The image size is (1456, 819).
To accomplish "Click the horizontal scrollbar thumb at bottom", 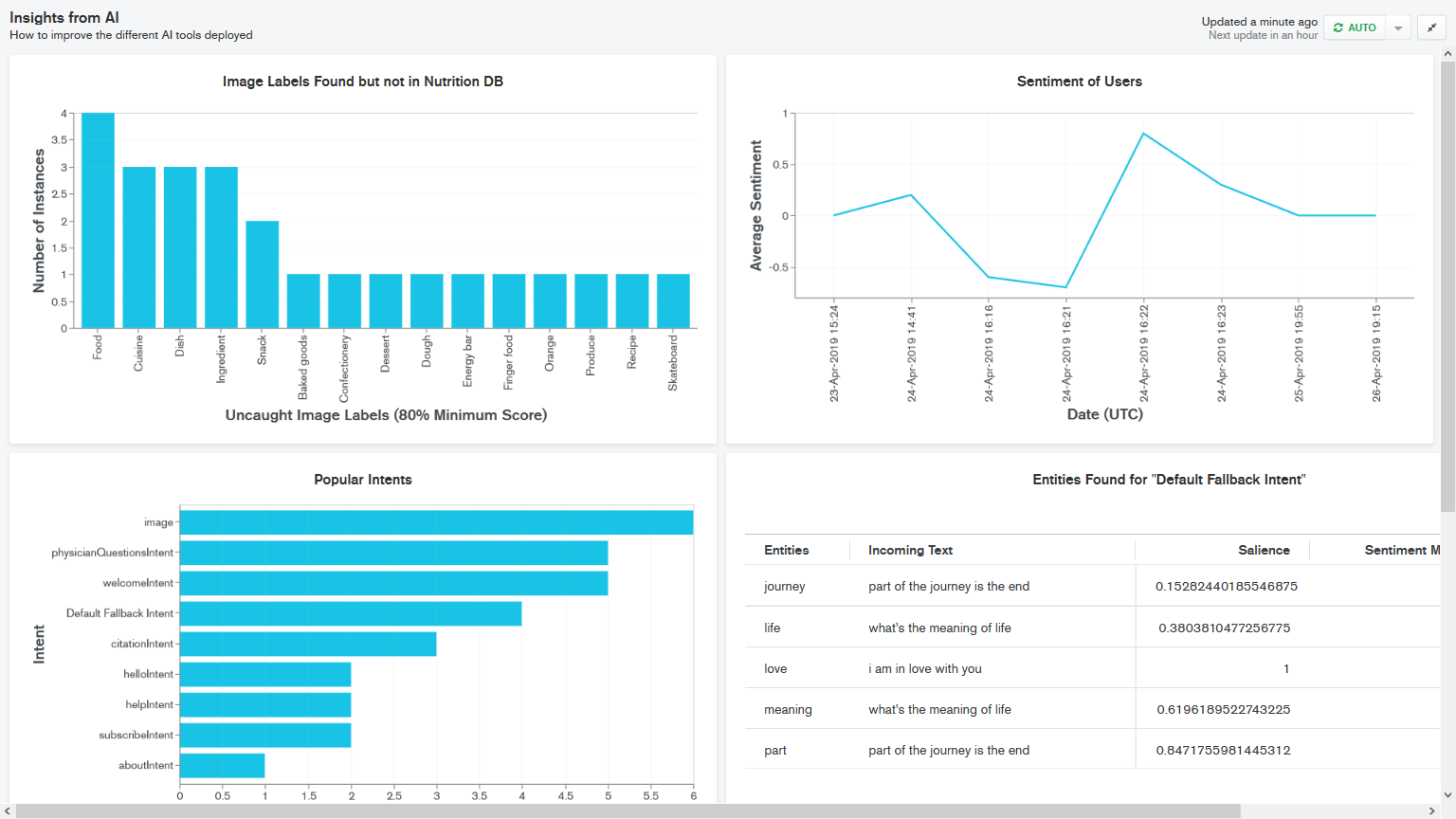I will click(628, 811).
